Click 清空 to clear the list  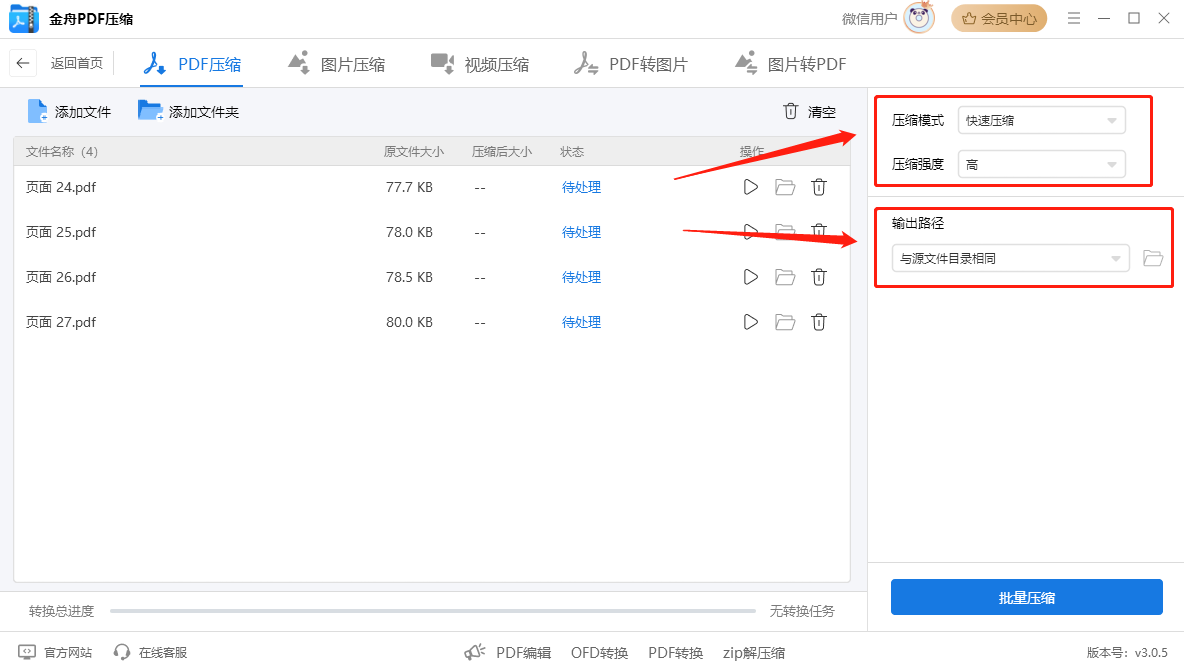coord(809,112)
